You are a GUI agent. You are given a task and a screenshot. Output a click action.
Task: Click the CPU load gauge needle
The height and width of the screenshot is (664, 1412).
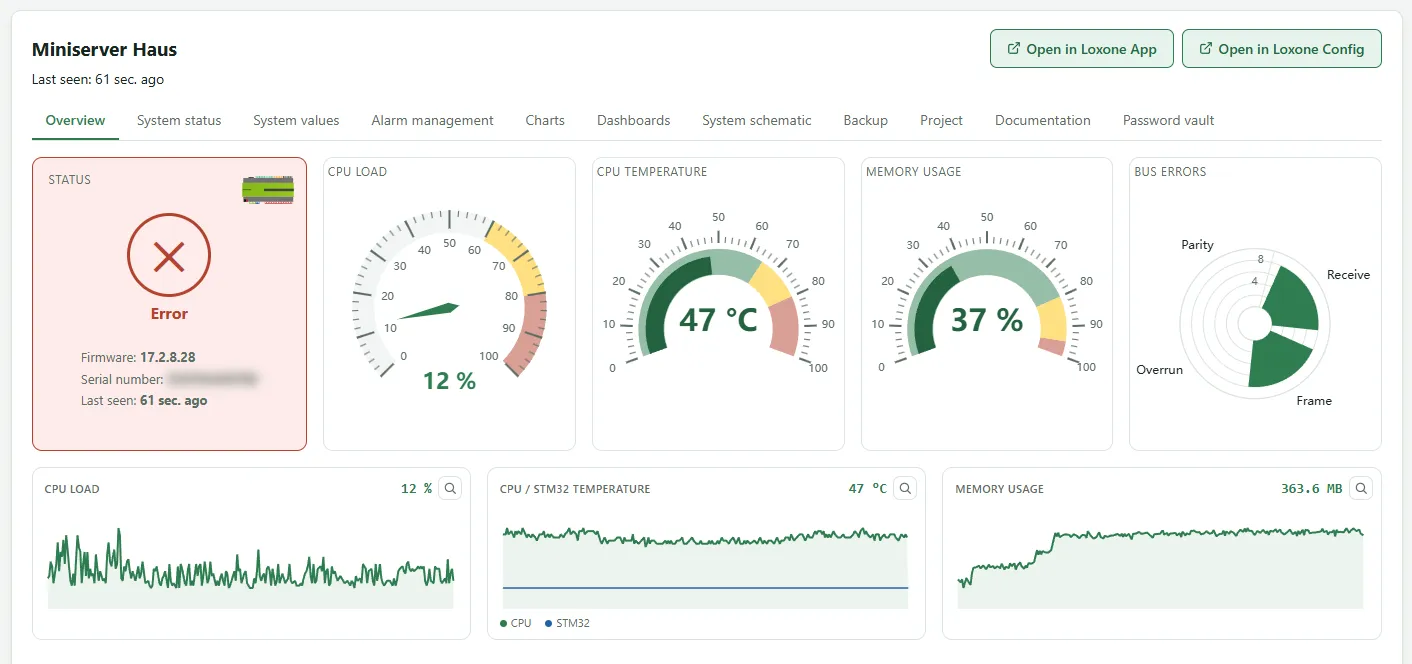[428, 311]
